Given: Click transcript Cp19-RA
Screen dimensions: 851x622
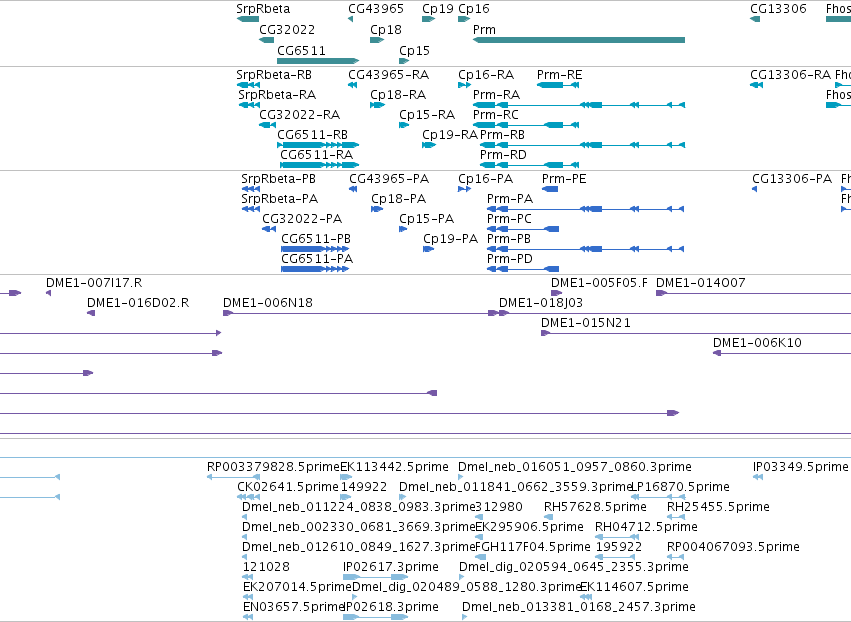Looking at the screenshot, I should click(x=450, y=135).
